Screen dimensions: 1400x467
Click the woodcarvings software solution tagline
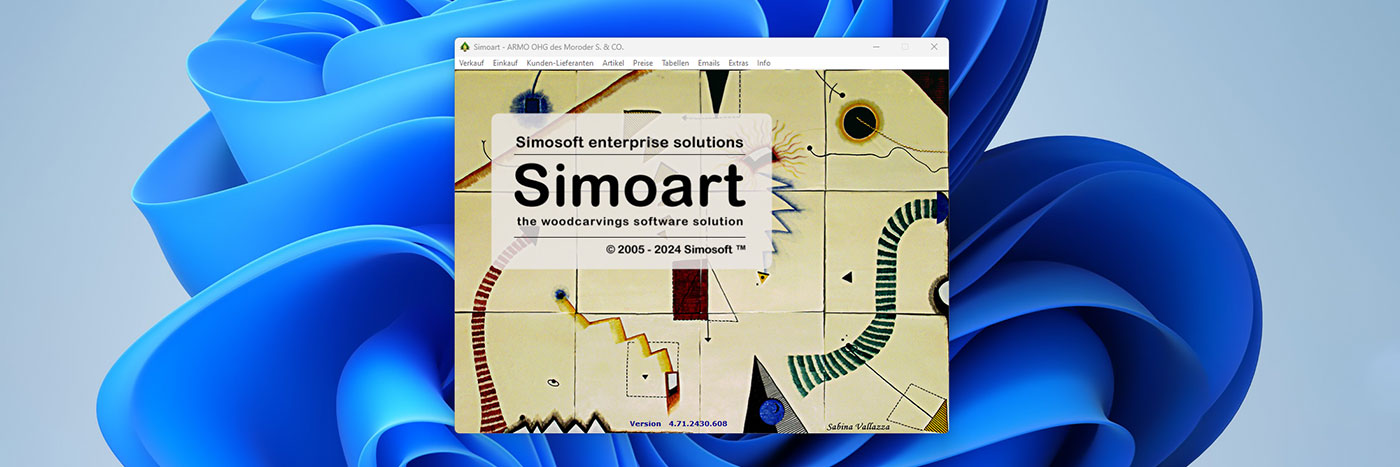point(630,221)
